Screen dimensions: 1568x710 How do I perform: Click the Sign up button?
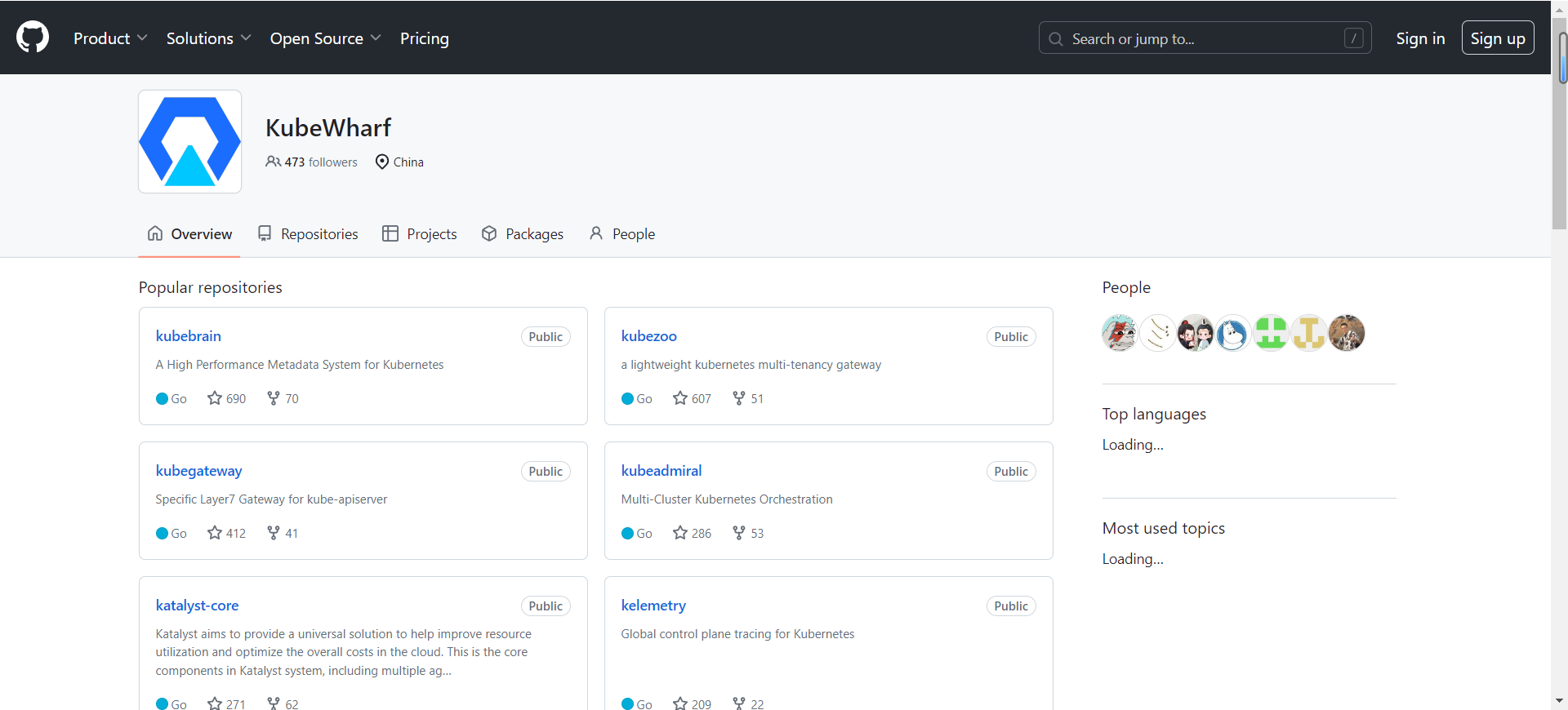point(1498,38)
